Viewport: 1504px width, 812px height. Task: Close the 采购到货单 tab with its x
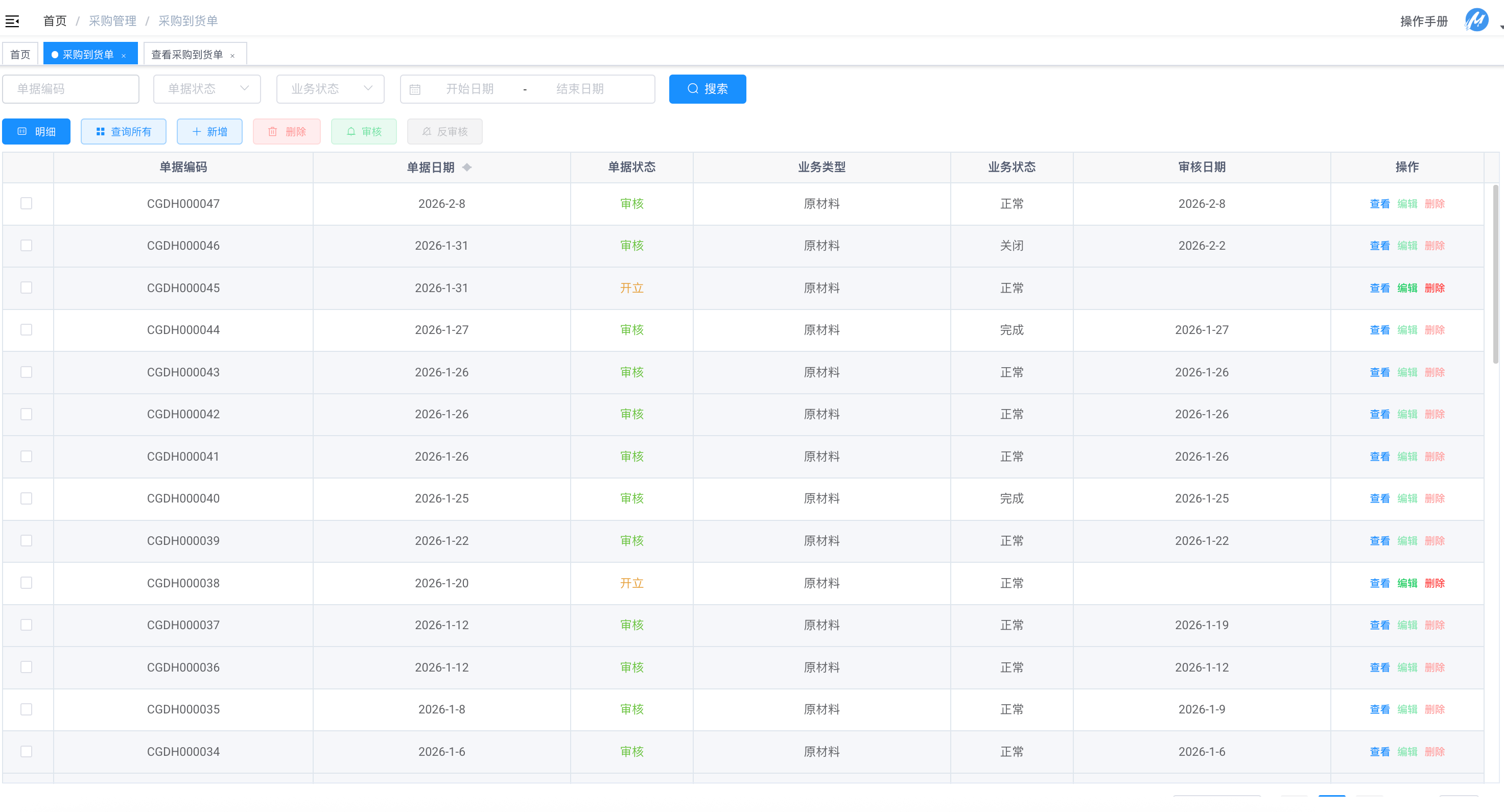[124, 56]
